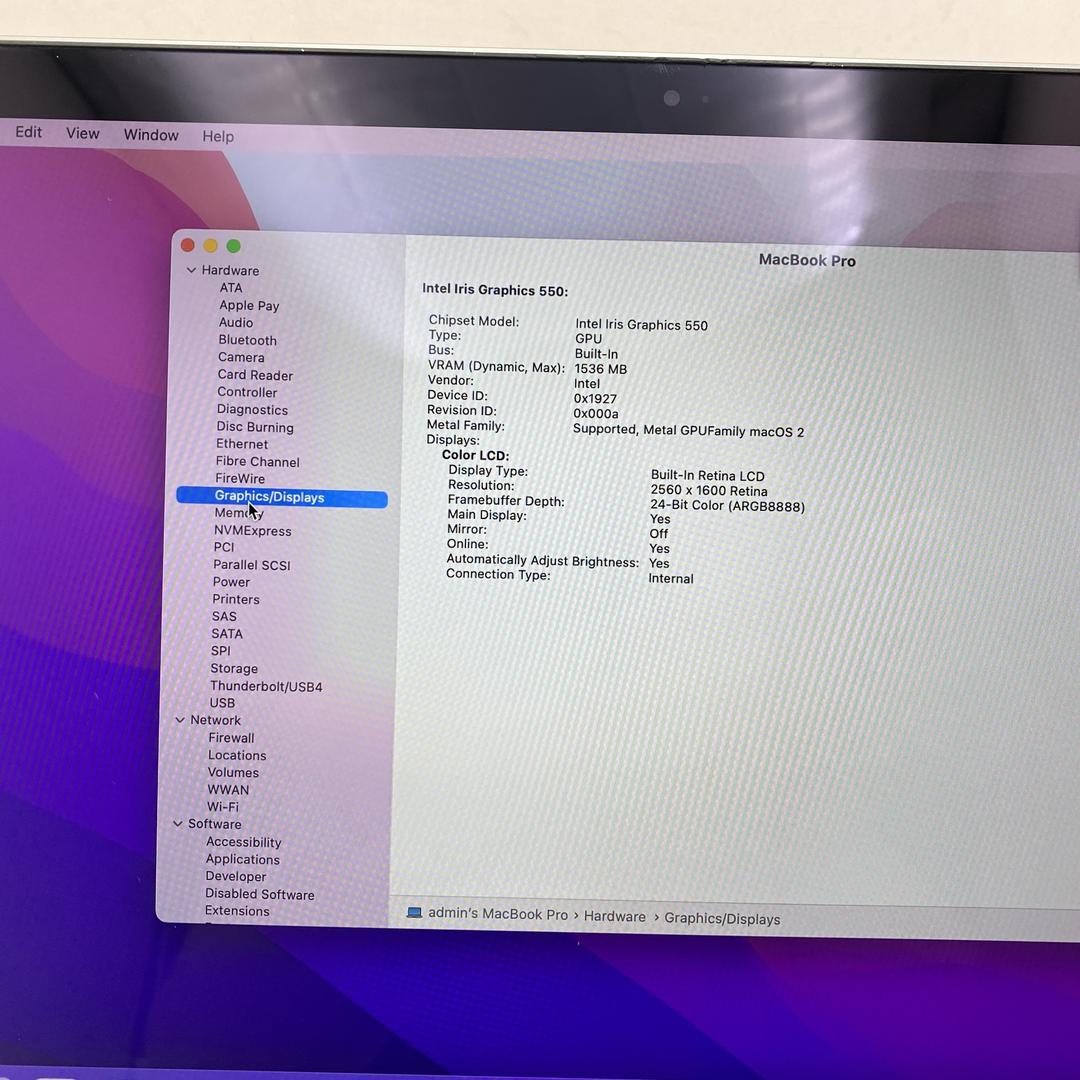Select Disabled Software in the sidebar
Screen dimensions: 1080x1080
(x=260, y=894)
